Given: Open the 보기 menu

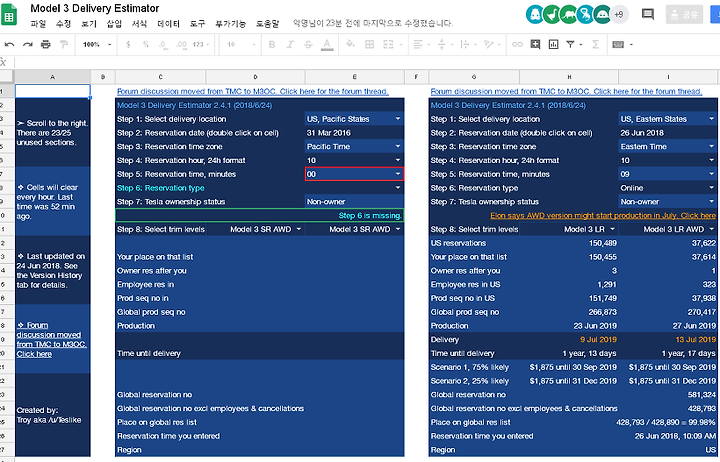Looking at the screenshot, I should [89, 23].
